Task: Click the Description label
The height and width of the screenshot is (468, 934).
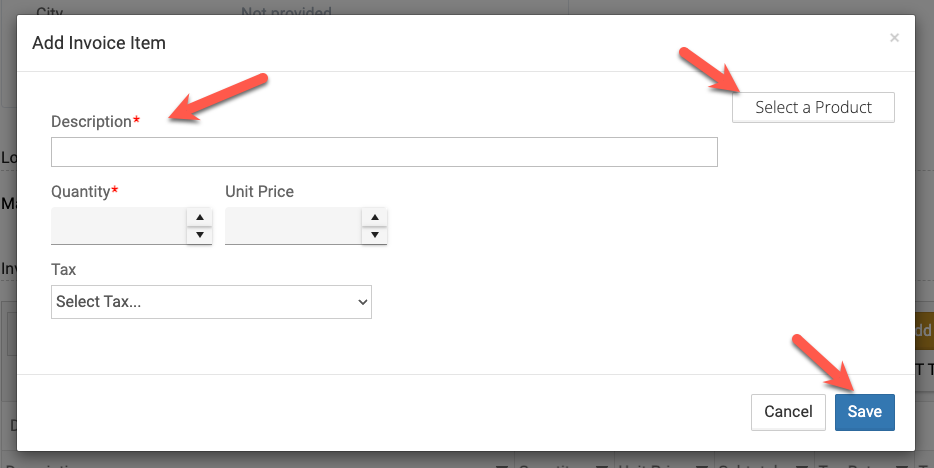Action: coord(91,121)
